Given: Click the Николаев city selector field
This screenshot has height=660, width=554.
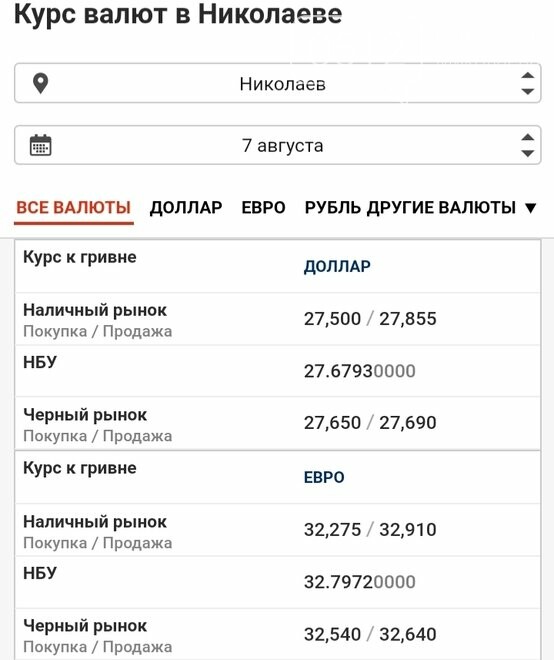Looking at the screenshot, I should click(277, 83).
